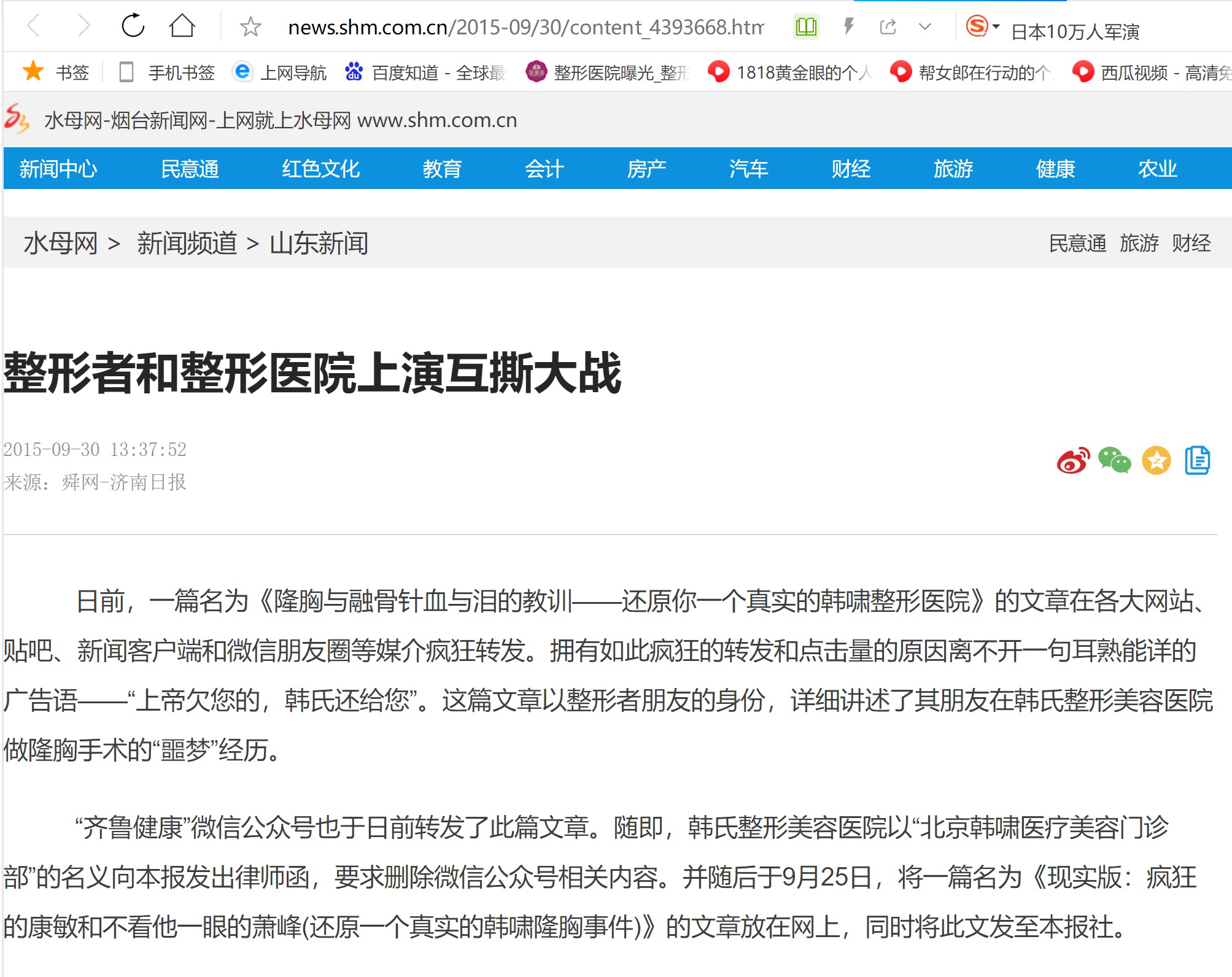The height and width of the screenshot is (977, 1232).
Task: Go to browser home page icon
Action: tap(182, 26)
